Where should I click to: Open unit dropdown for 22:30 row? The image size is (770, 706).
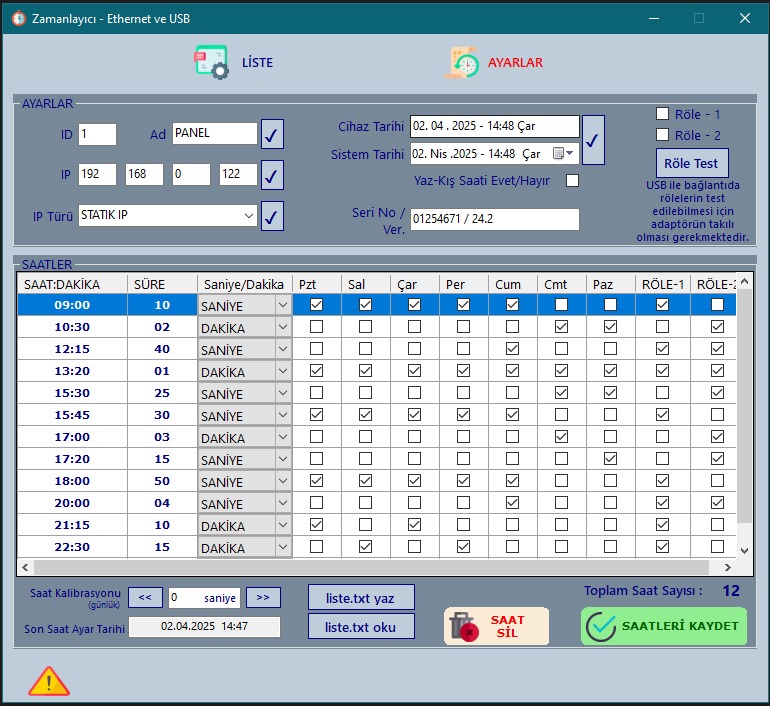(283, 547)
